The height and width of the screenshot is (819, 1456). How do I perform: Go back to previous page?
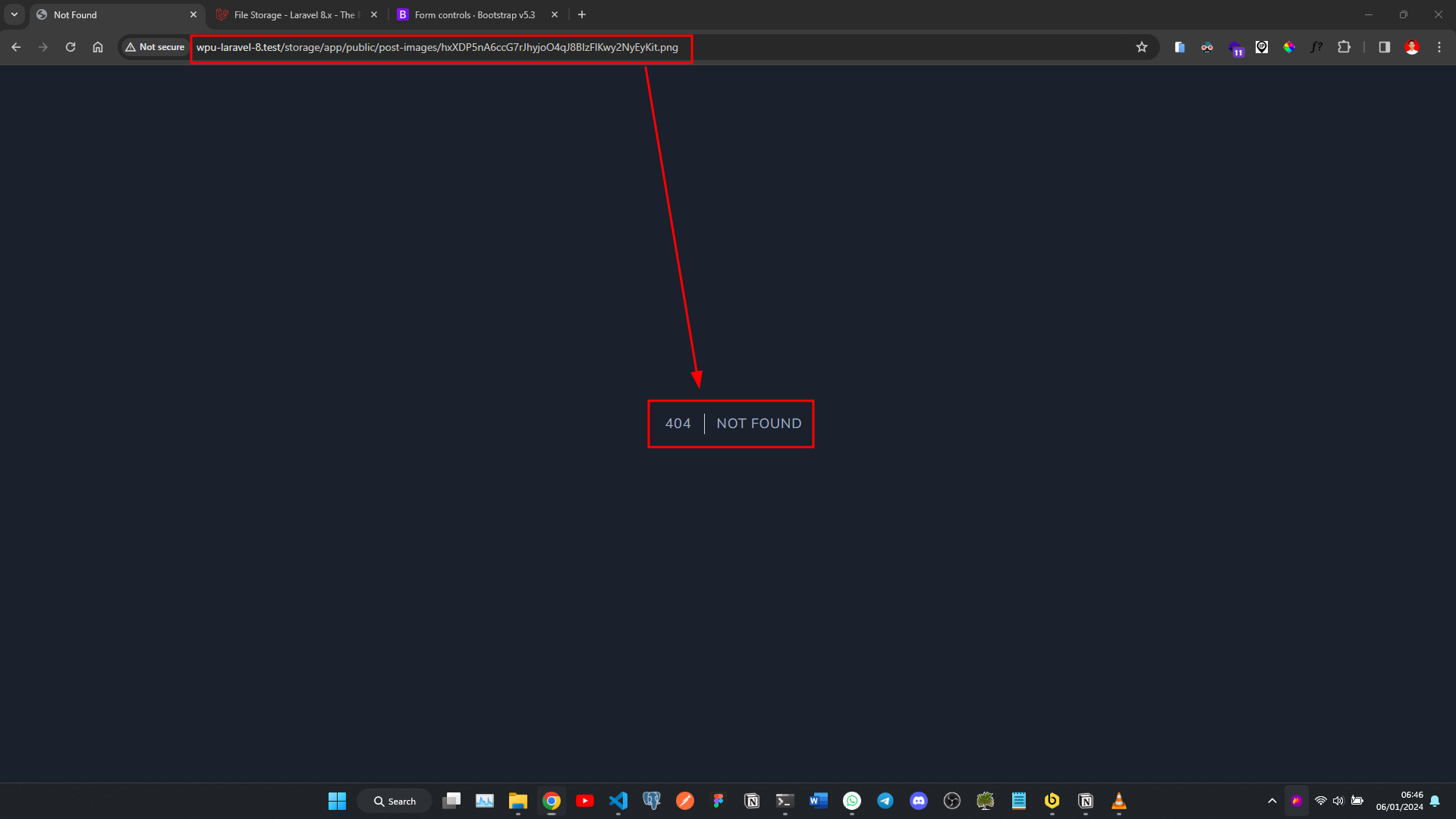16,47
